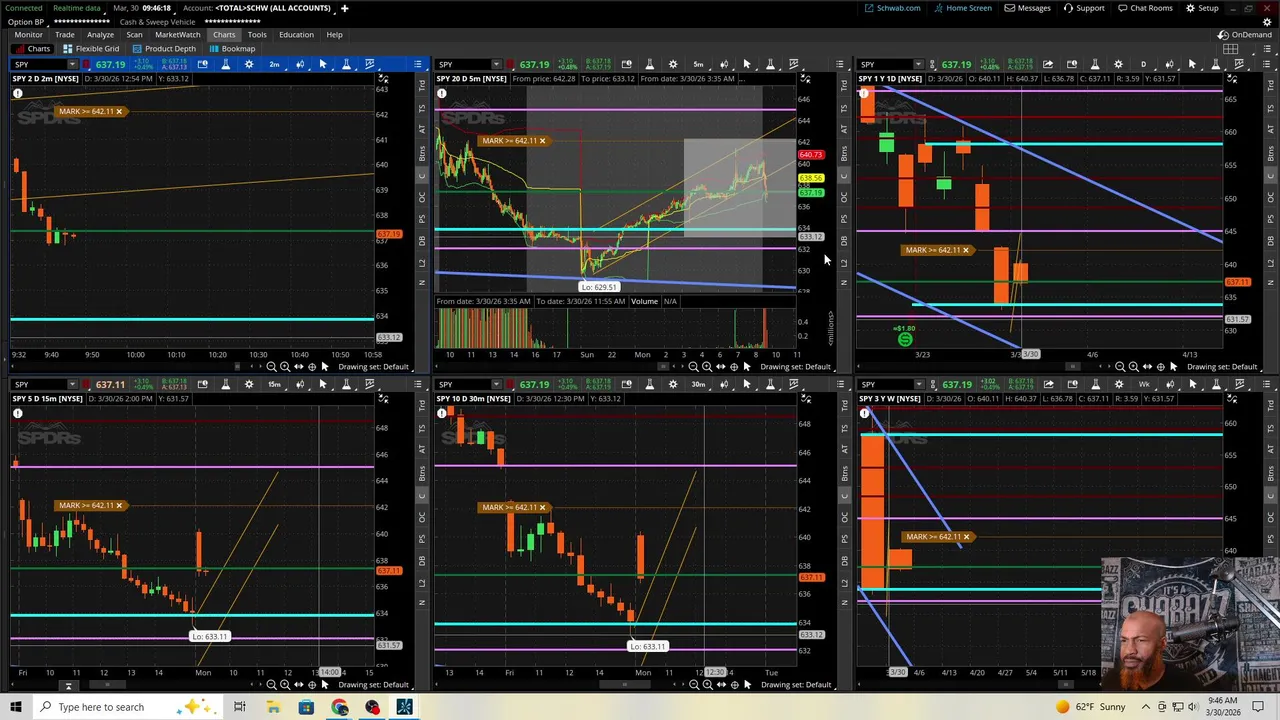This screenshot has width=1280, height=720.
Task: Switch to Flexible Grid subtab
Action: click(91, 48)
